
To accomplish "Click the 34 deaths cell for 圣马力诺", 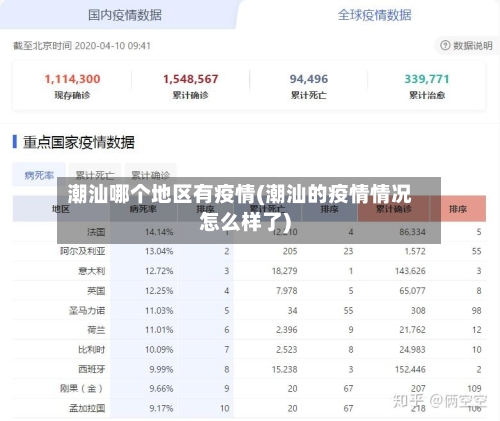I will pos(292,310).
